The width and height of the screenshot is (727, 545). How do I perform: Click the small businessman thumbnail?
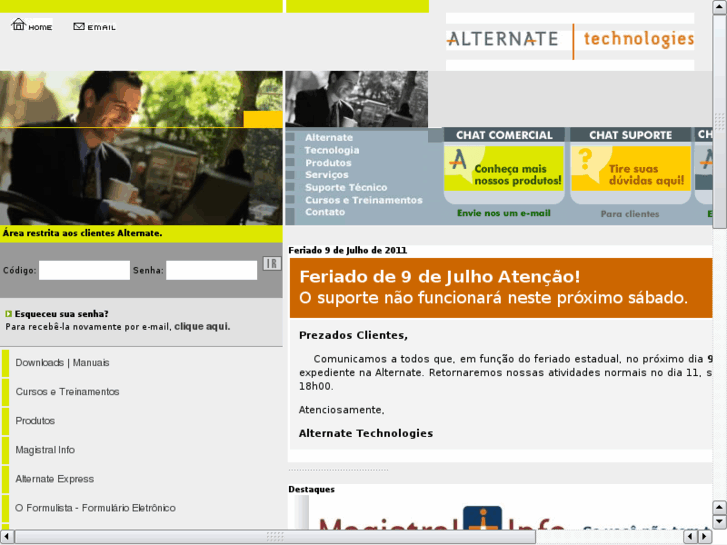coord(357,99)
